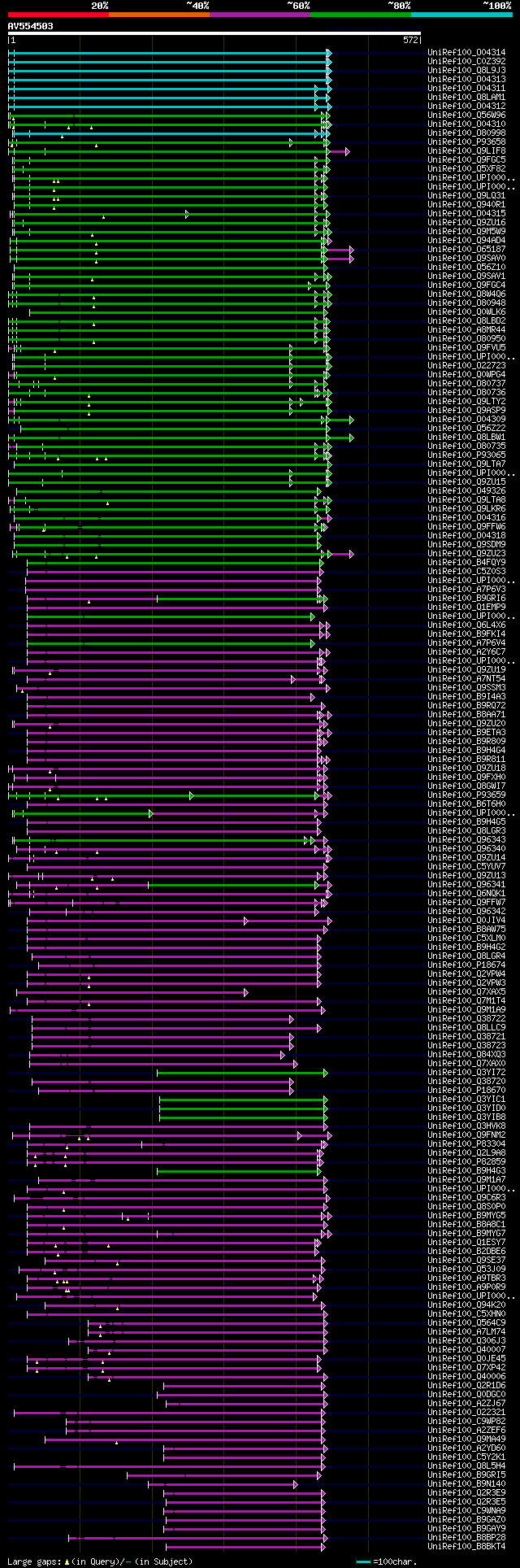Select hit UniRef100_Q6NQK1
This screenshot has height=1568, width=520.
(x=466, y=893)
